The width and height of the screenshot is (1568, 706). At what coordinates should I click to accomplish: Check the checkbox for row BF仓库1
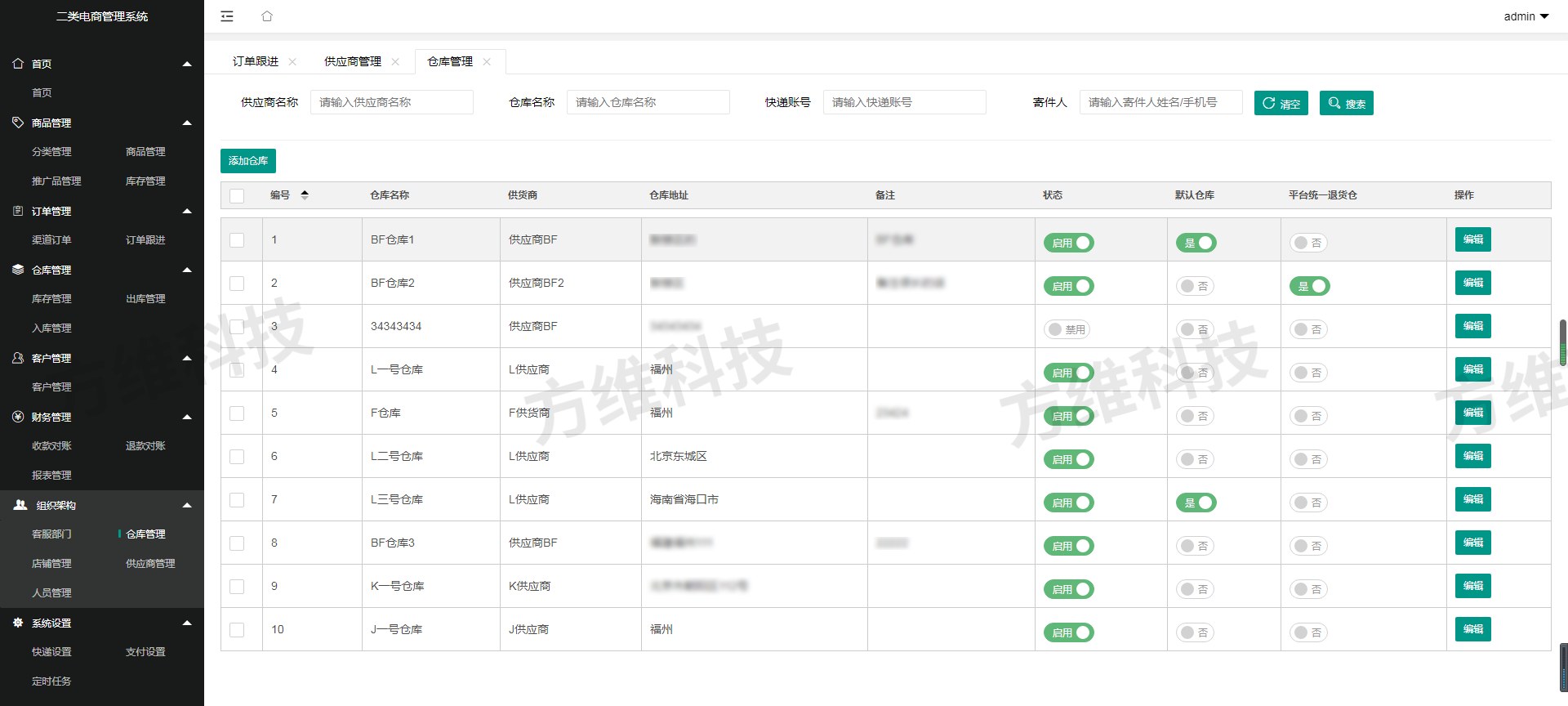[x=237, y=240]
